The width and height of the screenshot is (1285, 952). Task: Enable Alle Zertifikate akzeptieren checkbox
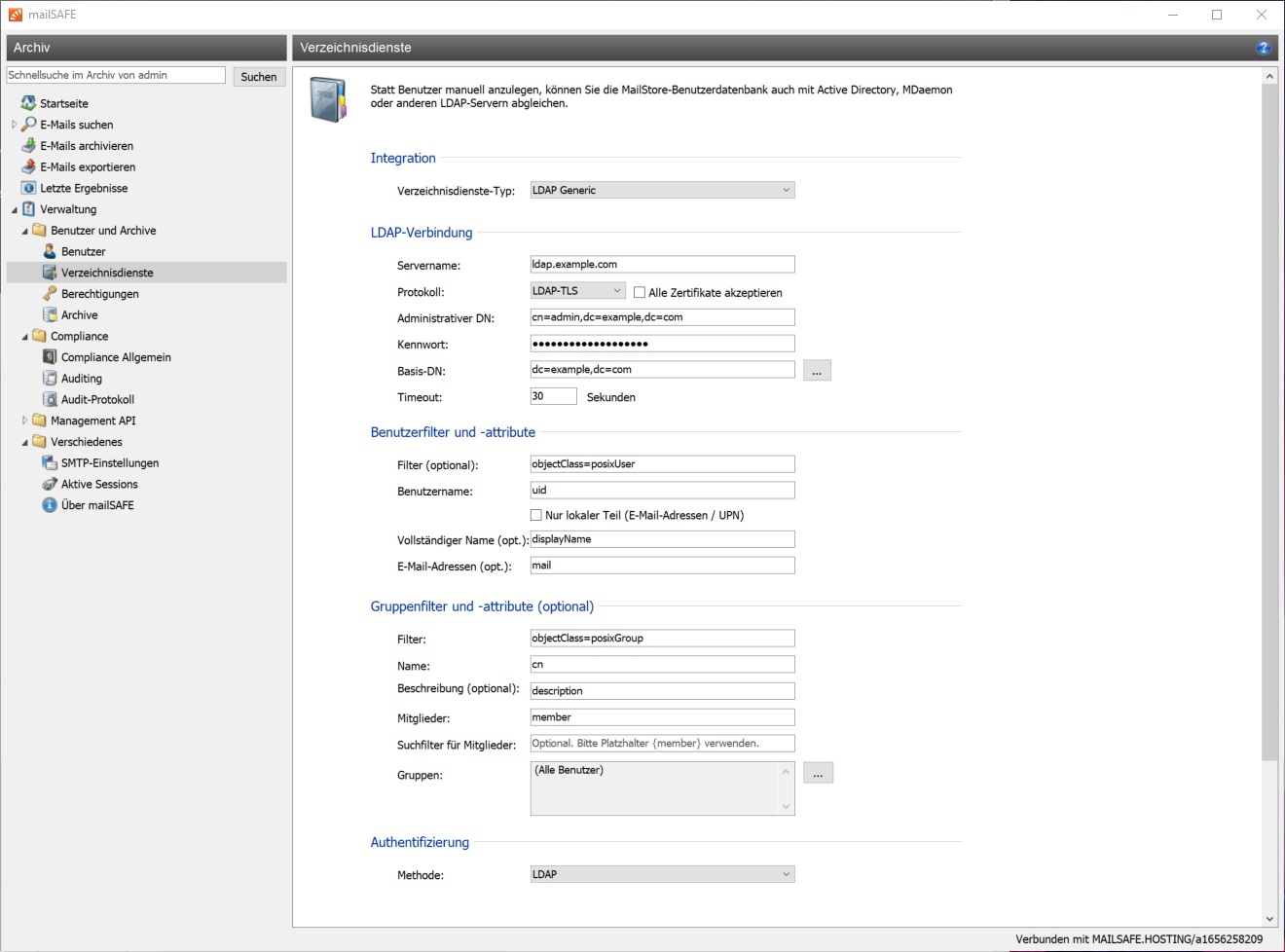(x=640, y=292)
